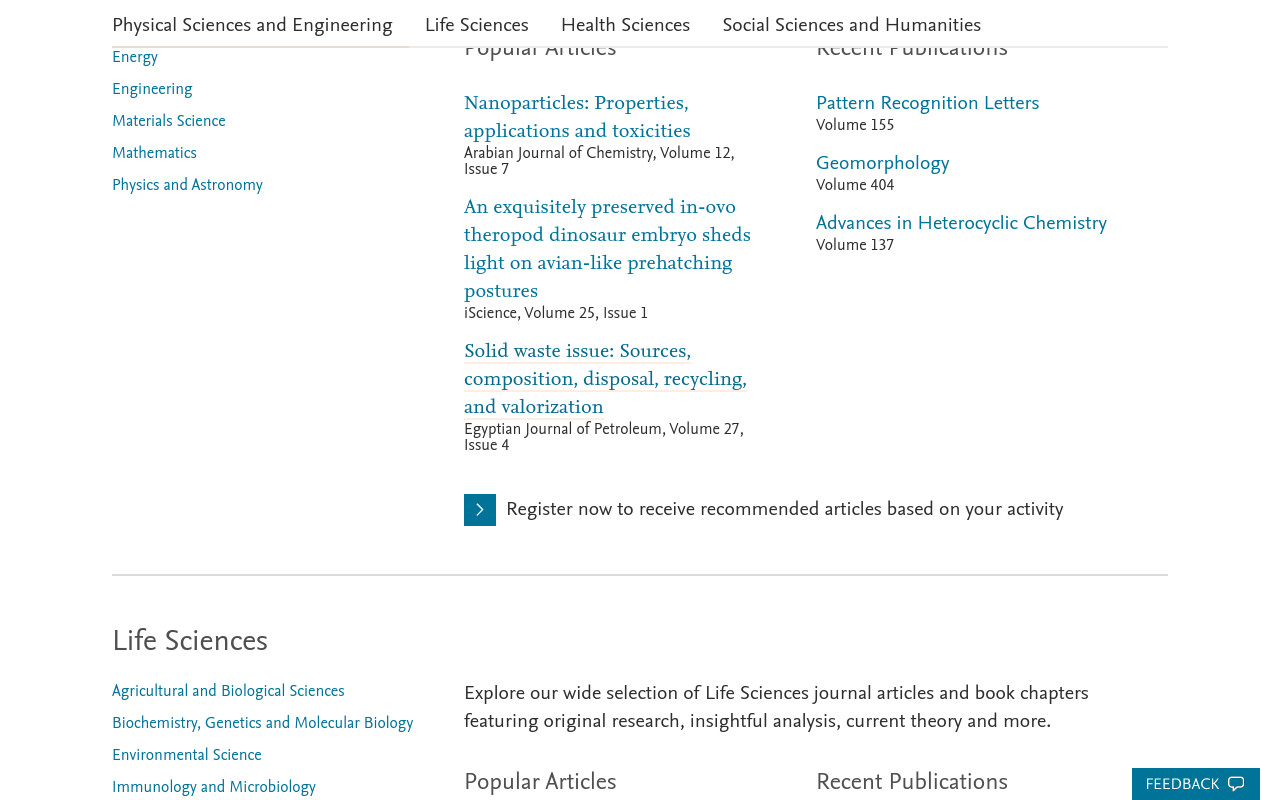1280x800 pixels.
Task: Open Physics and Astronomy link
Action: point(187,186)
